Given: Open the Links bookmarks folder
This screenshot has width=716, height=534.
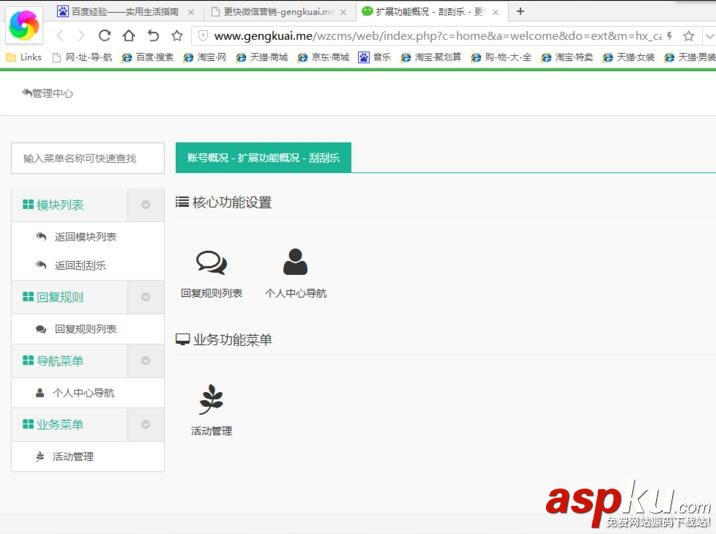Looking at the screenshot, I should point(24,57).
